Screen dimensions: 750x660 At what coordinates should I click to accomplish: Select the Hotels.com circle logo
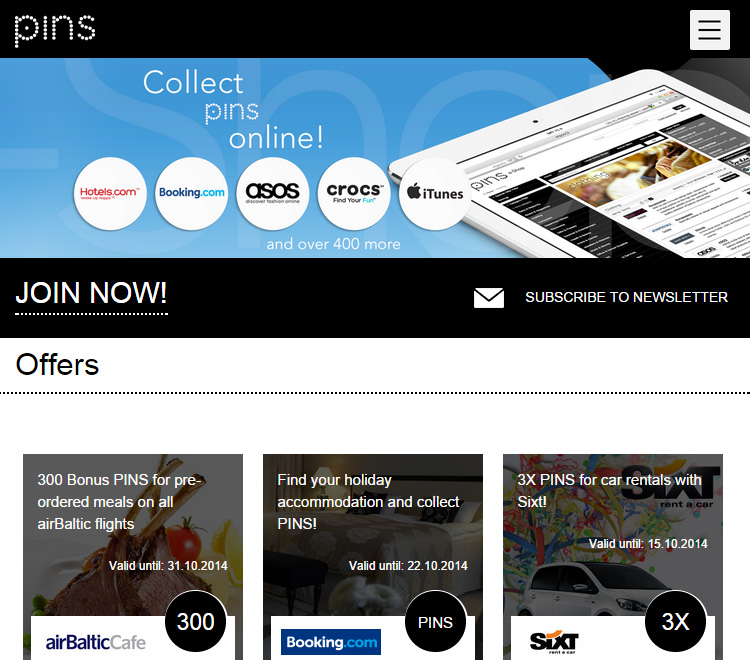110,193
